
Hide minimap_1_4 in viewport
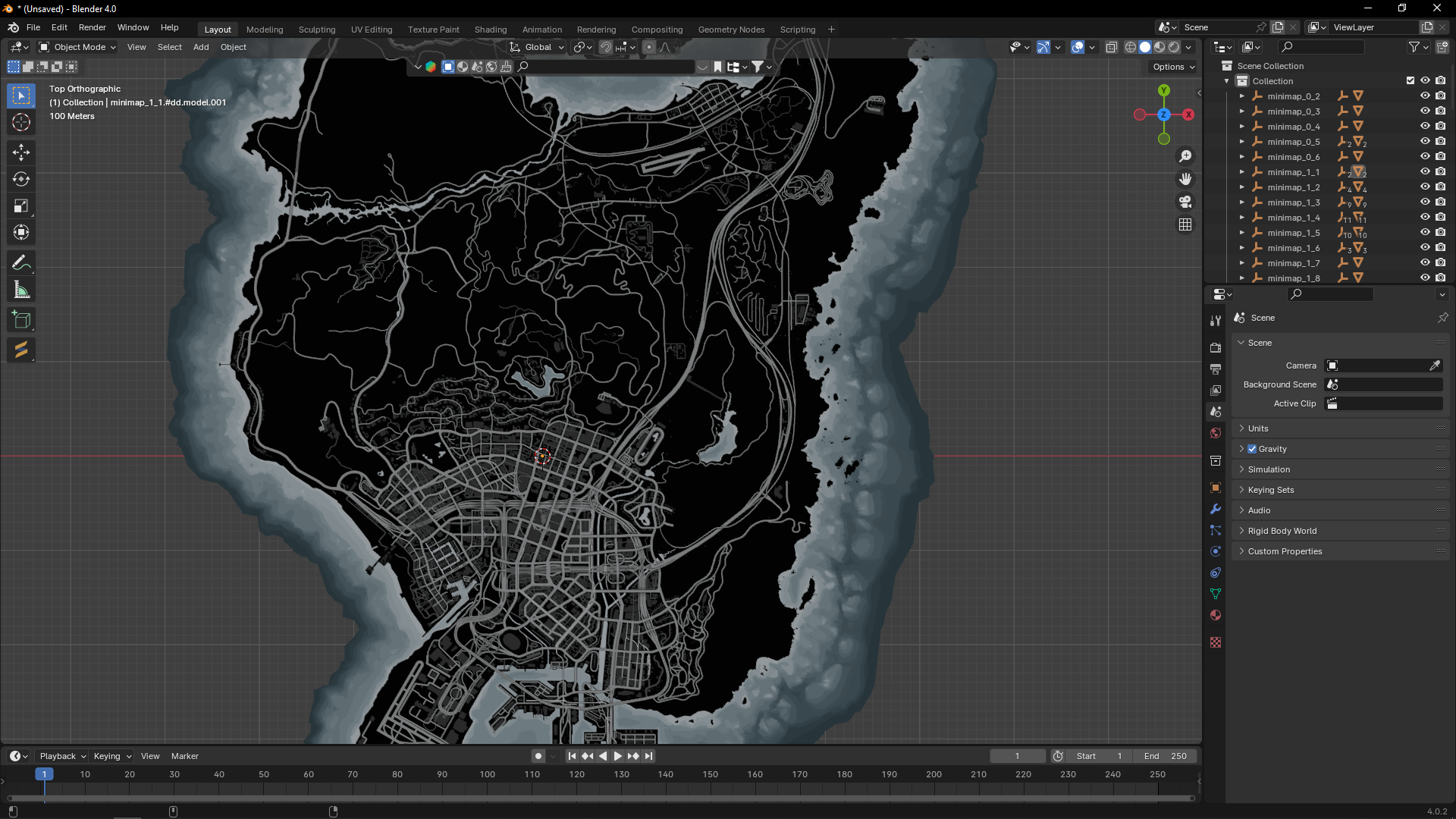[x=1425, y=218]
